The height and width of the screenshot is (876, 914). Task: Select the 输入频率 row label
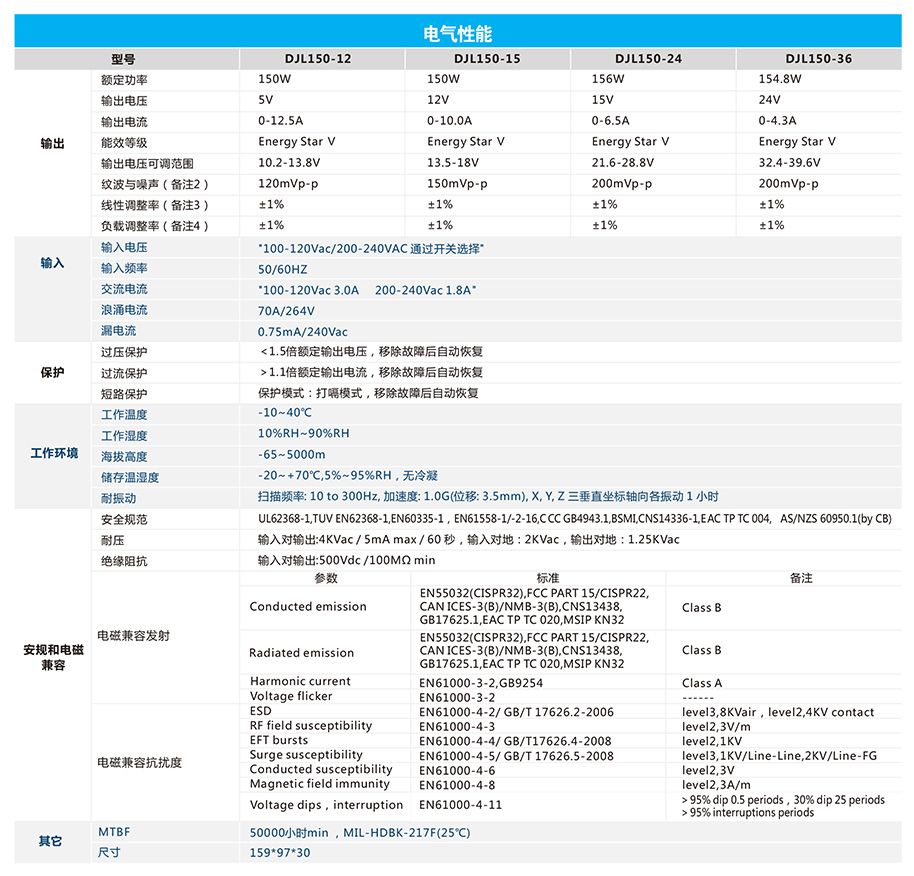(124, 268)
